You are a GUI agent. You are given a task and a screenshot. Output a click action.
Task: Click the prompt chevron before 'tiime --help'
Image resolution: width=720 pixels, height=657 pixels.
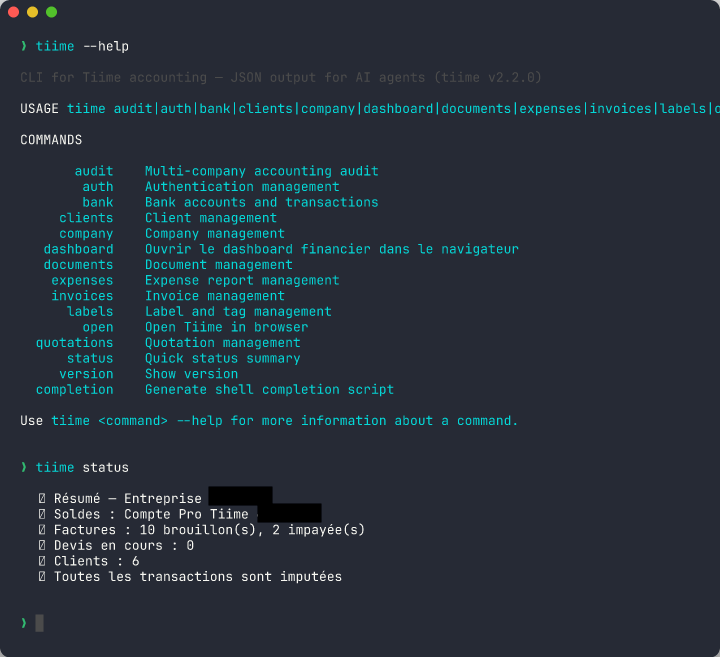[x=24, y=47]
